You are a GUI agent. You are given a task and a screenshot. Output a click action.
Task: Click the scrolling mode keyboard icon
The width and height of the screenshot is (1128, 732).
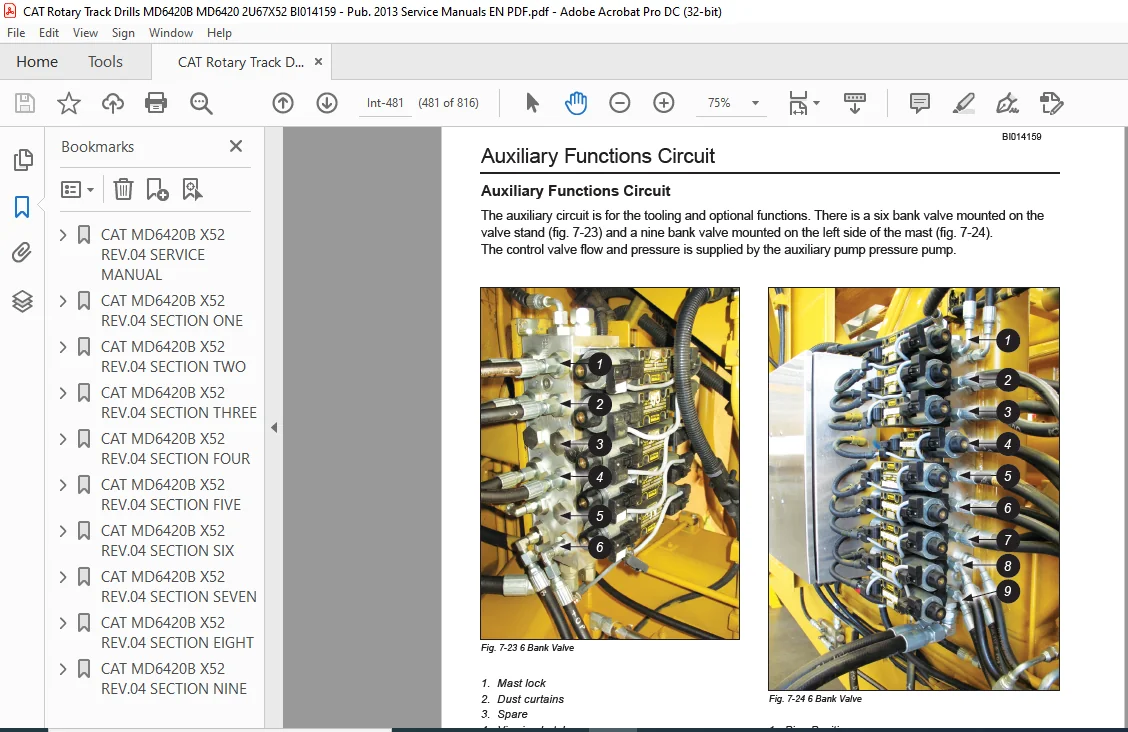[854, 103]
